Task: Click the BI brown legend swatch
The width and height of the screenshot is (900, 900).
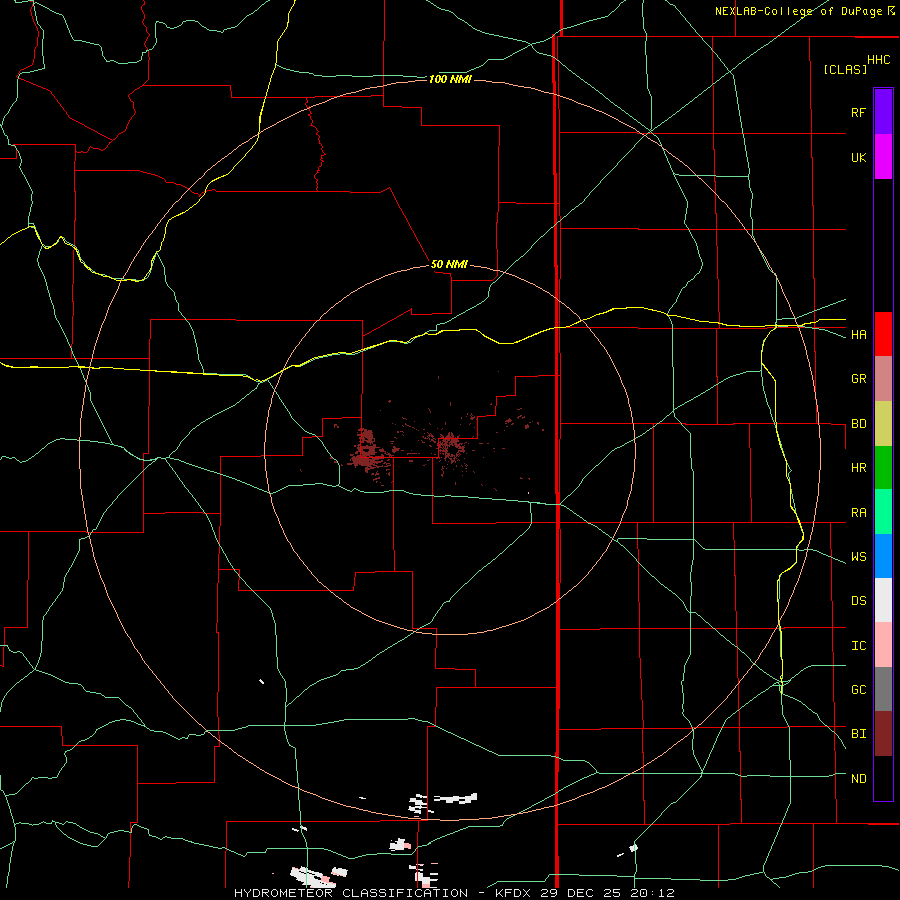Action: [x=883, y=734]
